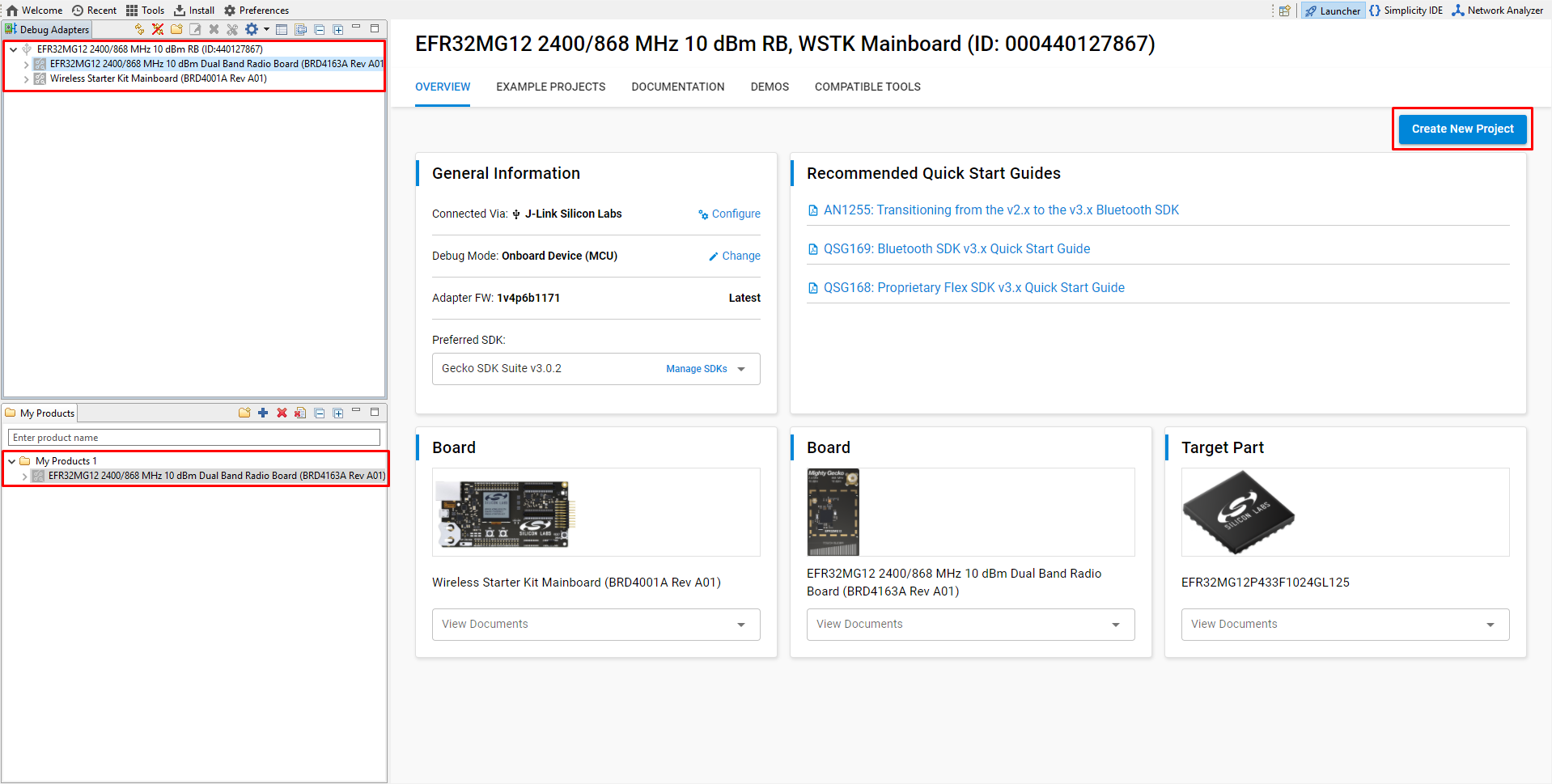
Task: Collapse the EFR32MG12 RB (ID:440127867) adapter node
Action: coord(13,49)
